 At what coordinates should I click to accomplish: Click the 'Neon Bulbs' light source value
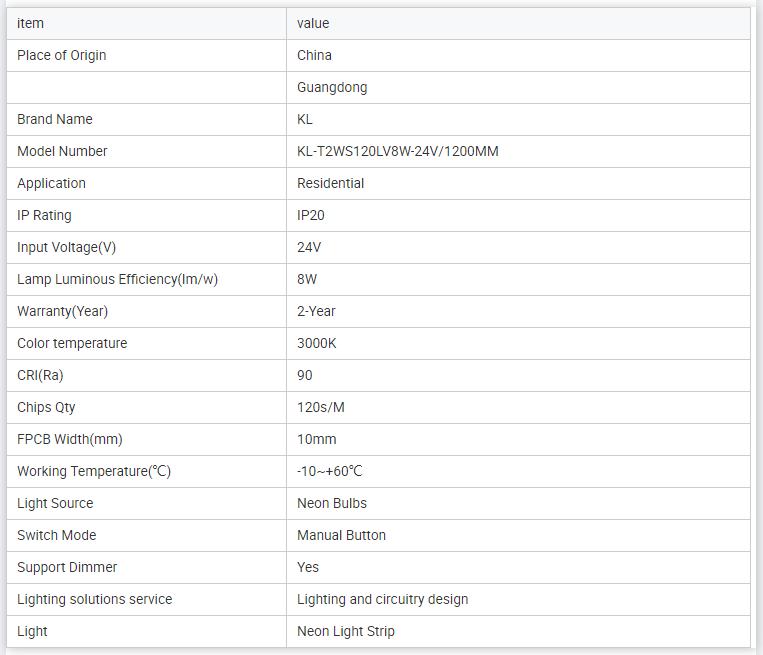(x=332, y=503)
